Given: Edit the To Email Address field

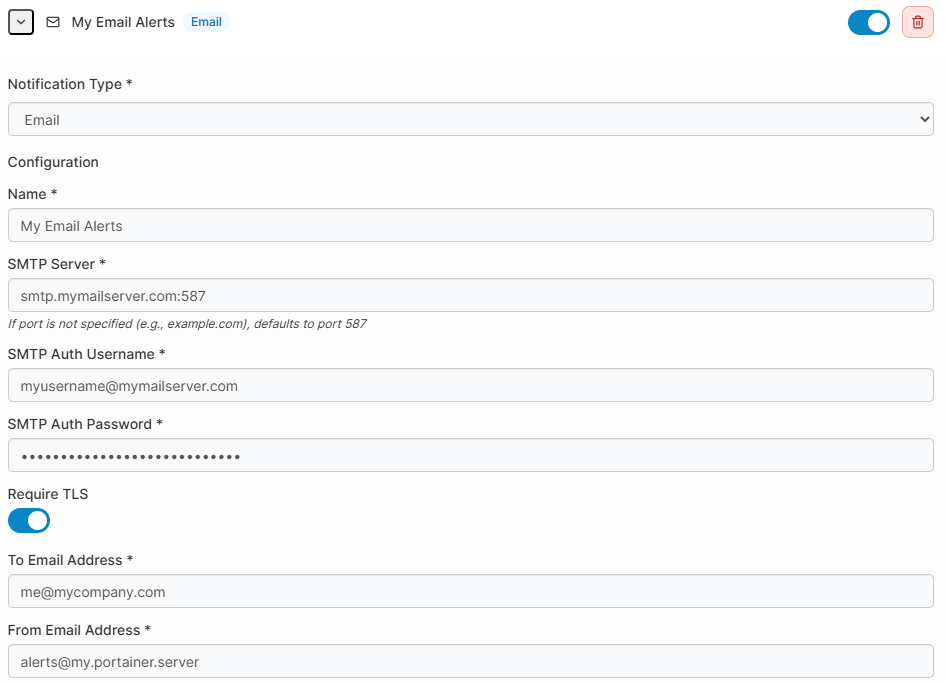Looking at the screenshot, I should click(x=470, y=591).
